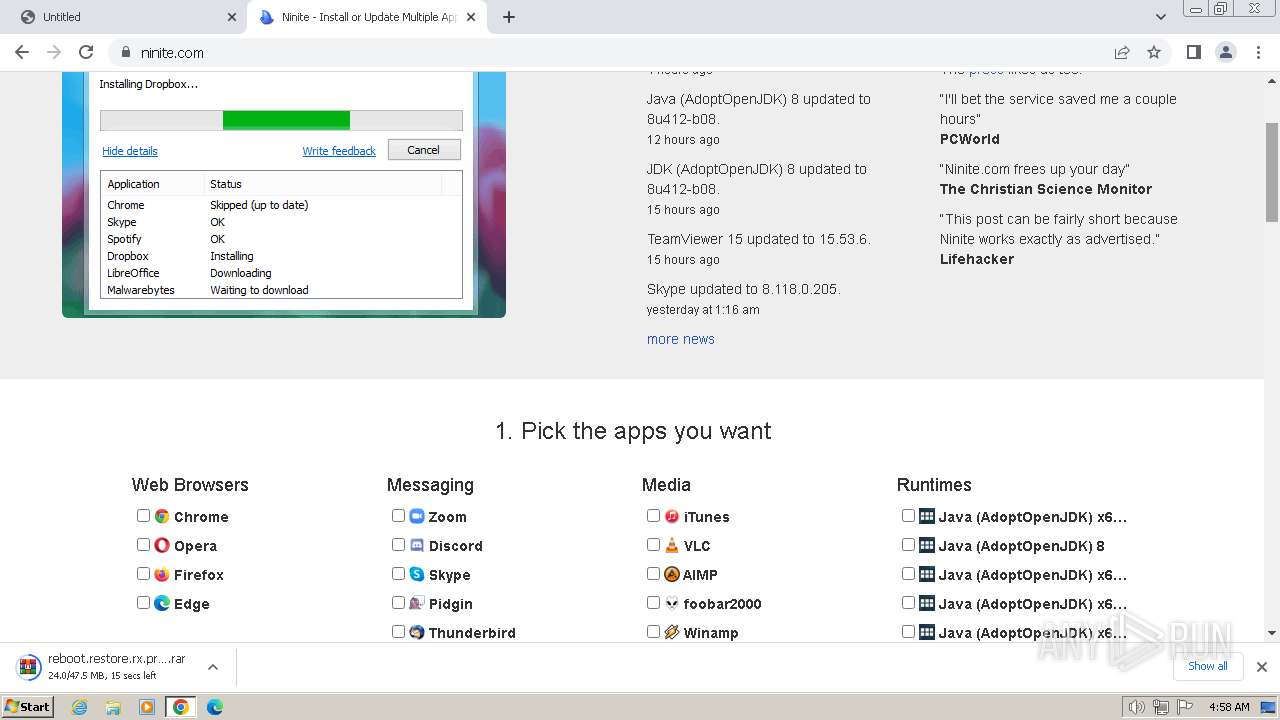Image resolution: width=1280 pixels, height=720 pixels.
Task: Open Internet Explorer from the taskbar
Action: (79, 707)
